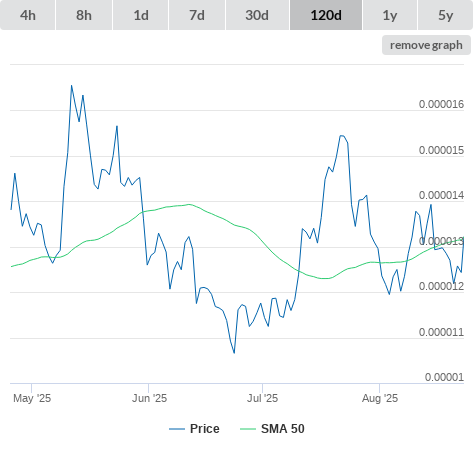Select the 7d range tab

(x=197, y=15)
